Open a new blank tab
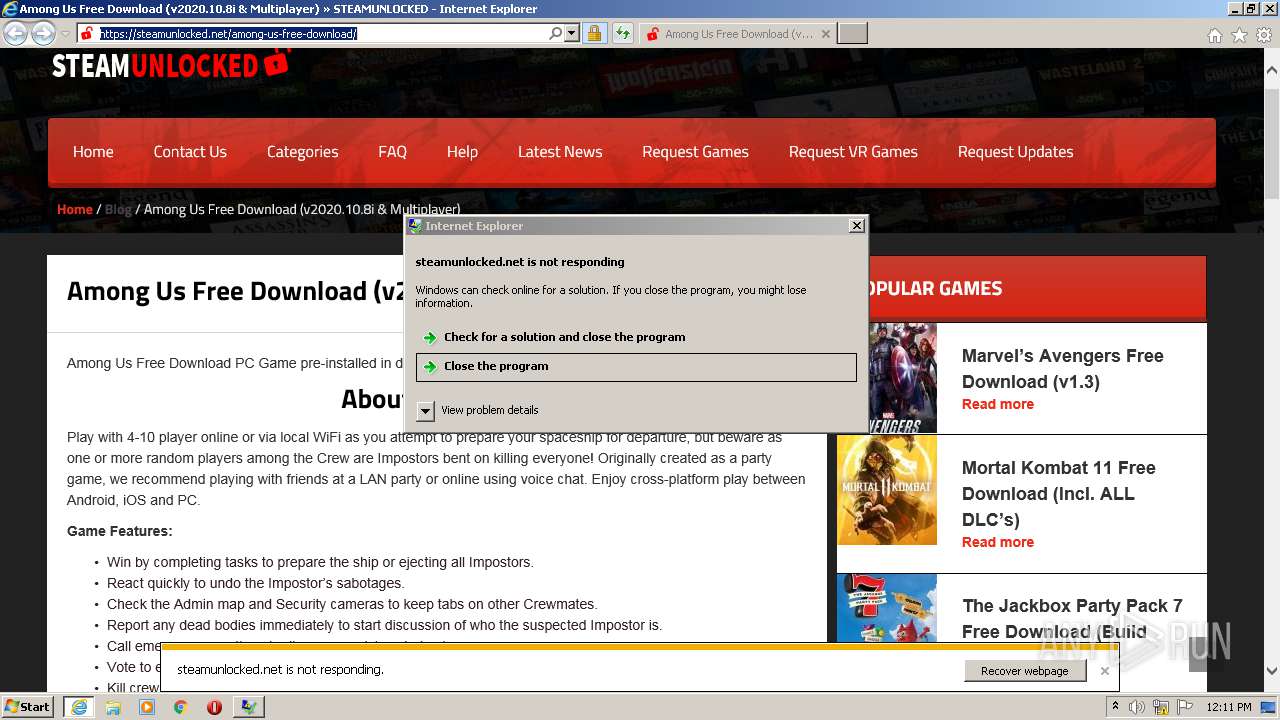This screenshot has width=1280, height=720. 852,34
